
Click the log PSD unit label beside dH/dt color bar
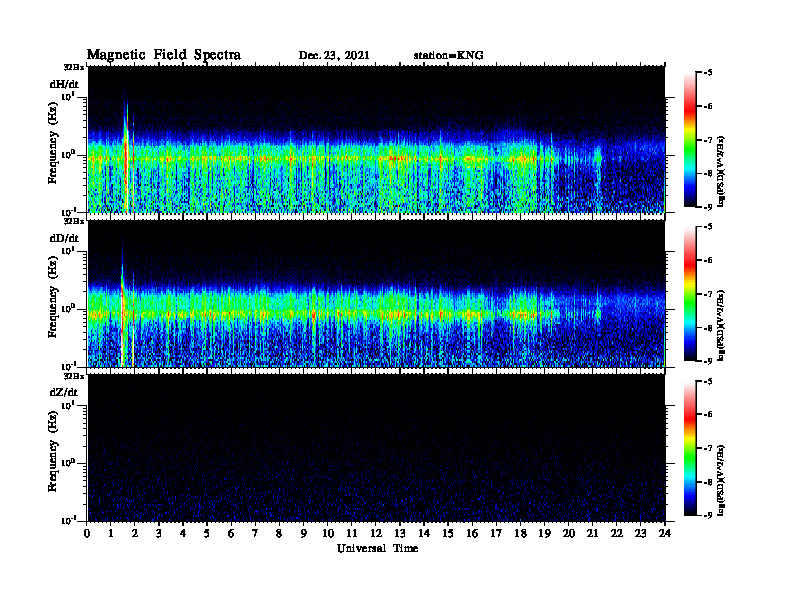pyautogui.click(x=721, y=171)
